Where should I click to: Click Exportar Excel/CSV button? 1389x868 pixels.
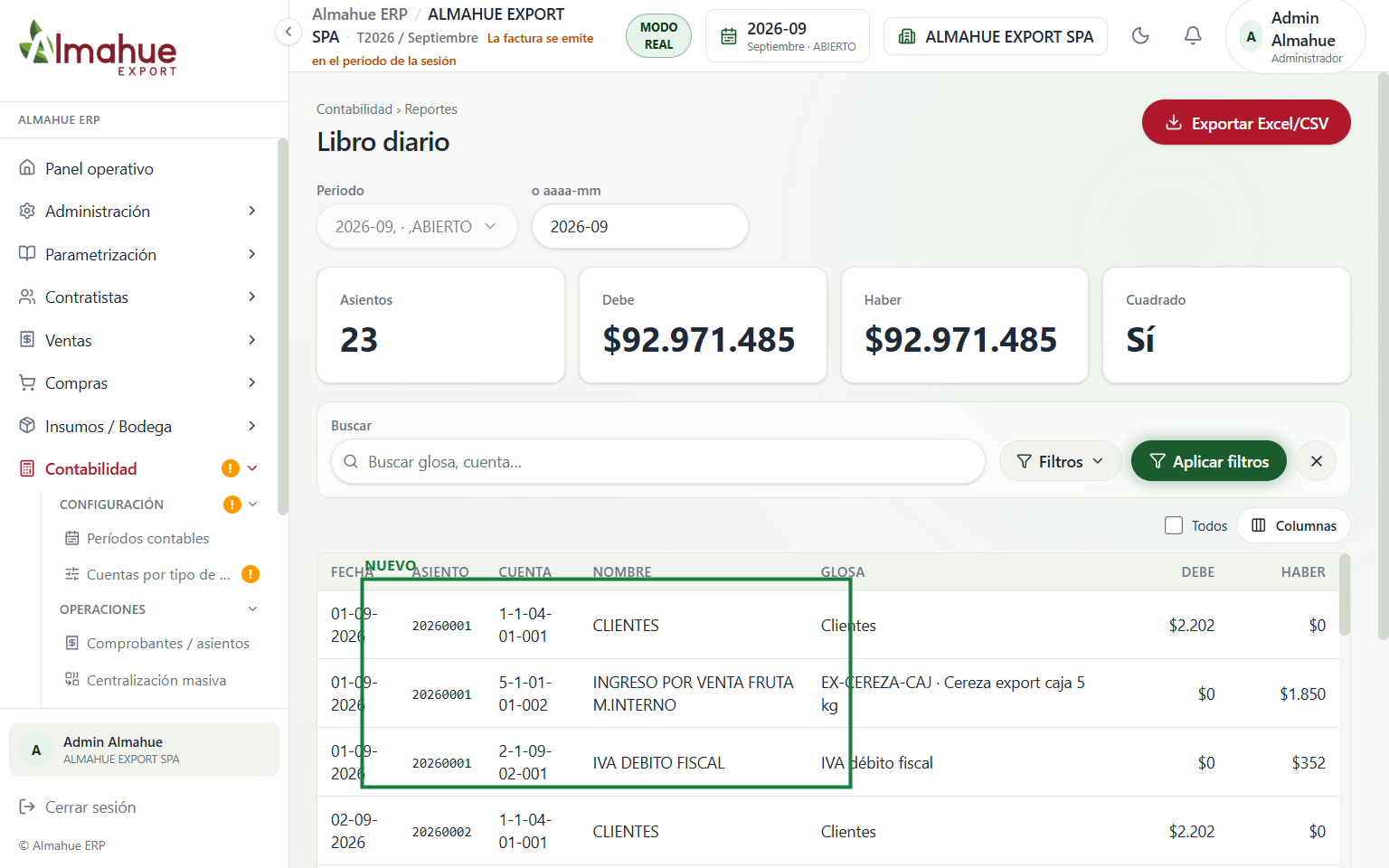point(1246,123)
